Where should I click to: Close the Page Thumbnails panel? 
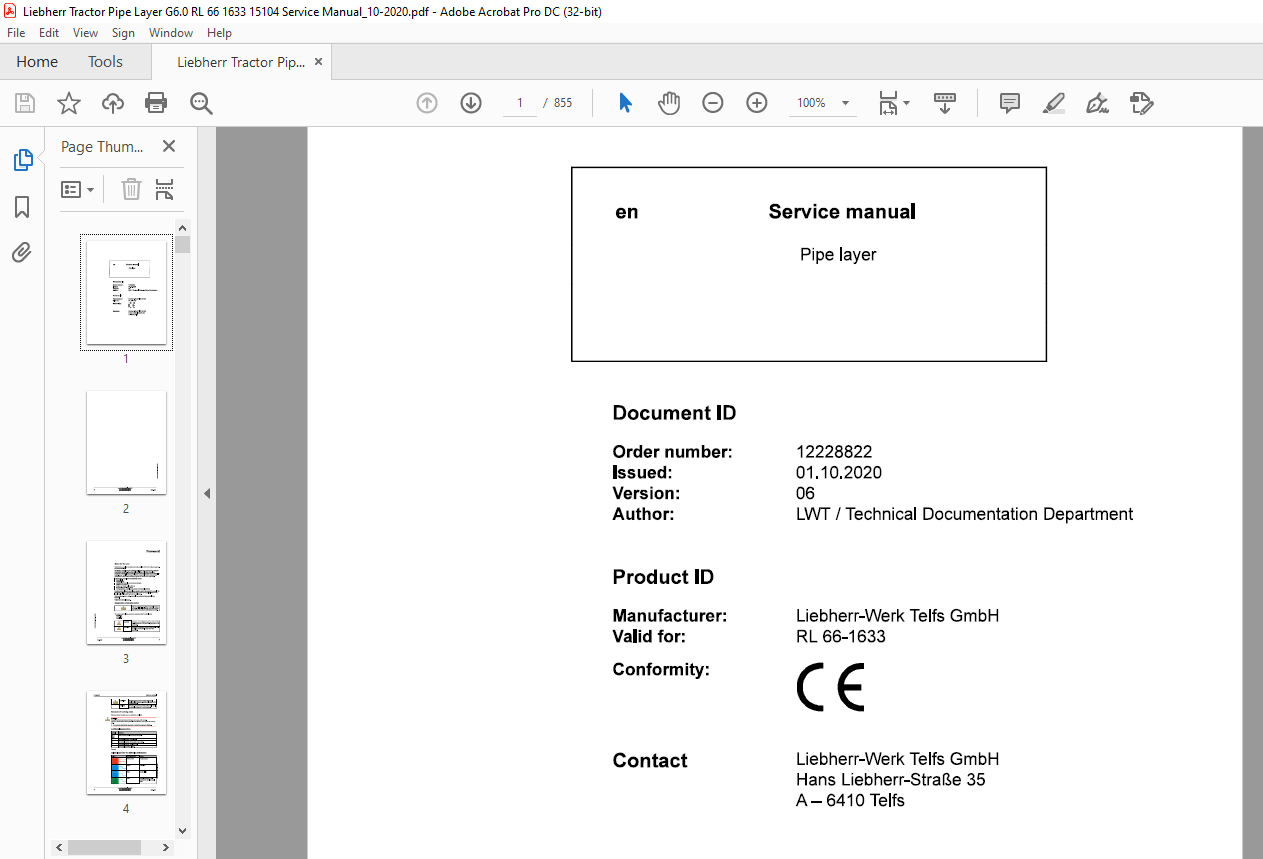(x=169, y=146)
